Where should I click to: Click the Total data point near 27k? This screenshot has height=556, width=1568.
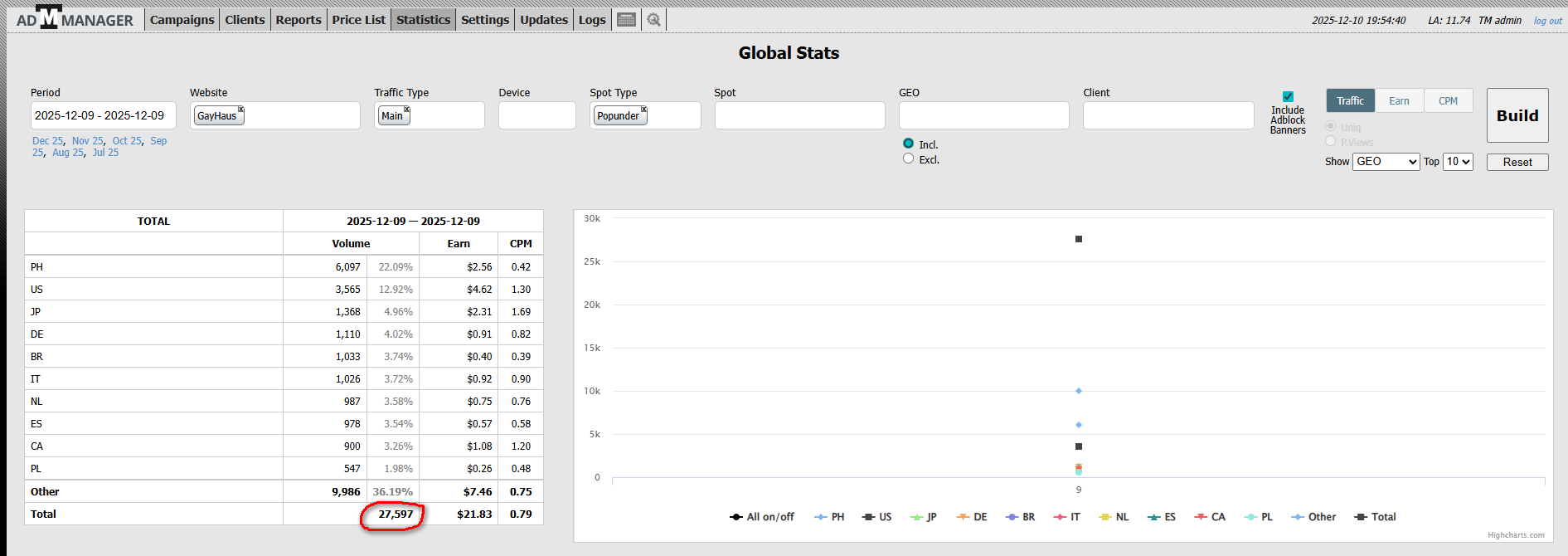1079,239
